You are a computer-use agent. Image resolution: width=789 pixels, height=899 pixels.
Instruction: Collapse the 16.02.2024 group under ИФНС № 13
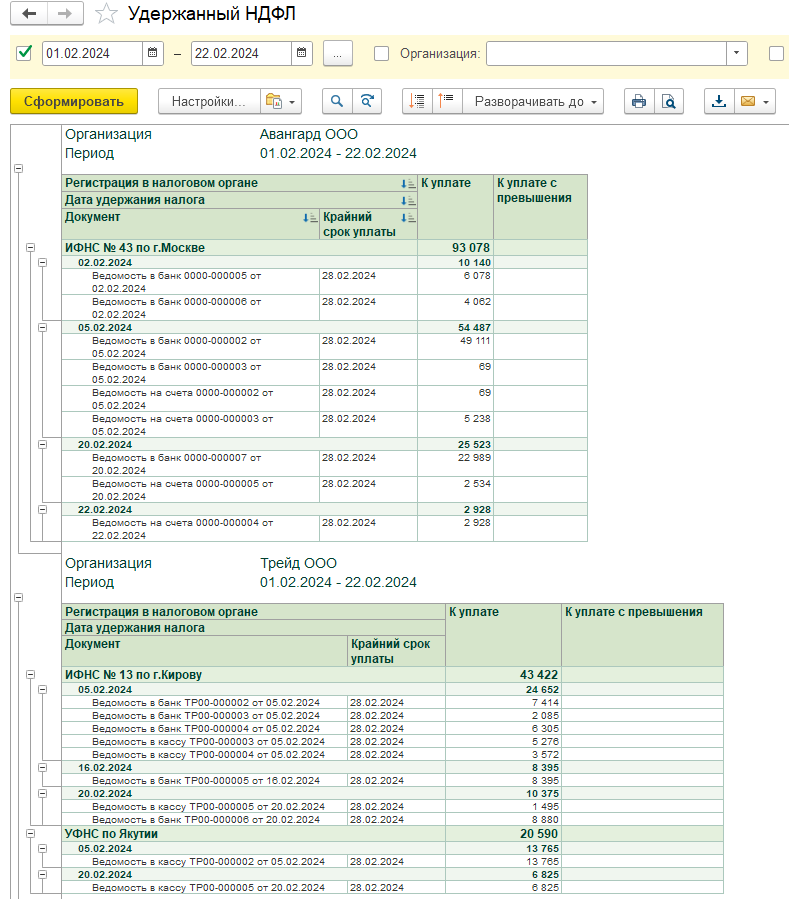point(42,767)
